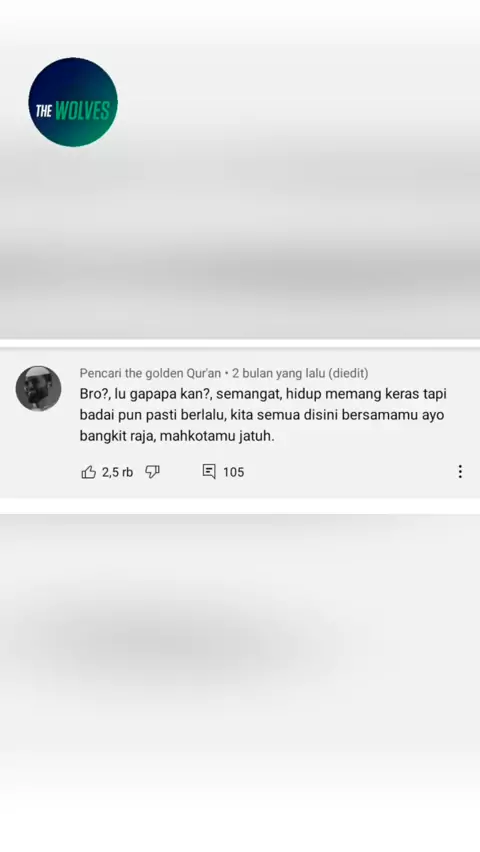Click the '(diedit)' edited label
This screenshot has width=480, height=852.
348,373
